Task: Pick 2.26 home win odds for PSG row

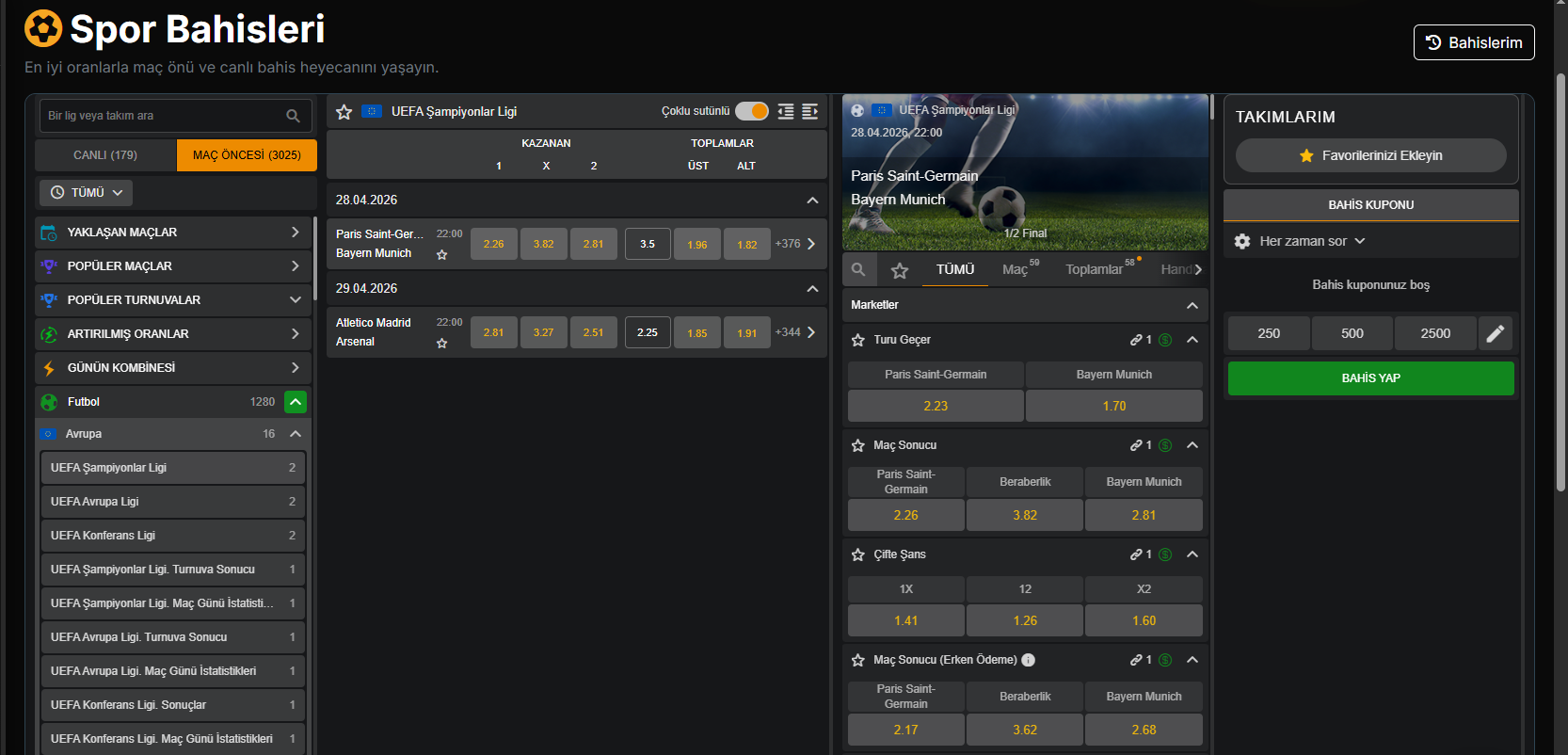Action: click(x=494, y=244)
